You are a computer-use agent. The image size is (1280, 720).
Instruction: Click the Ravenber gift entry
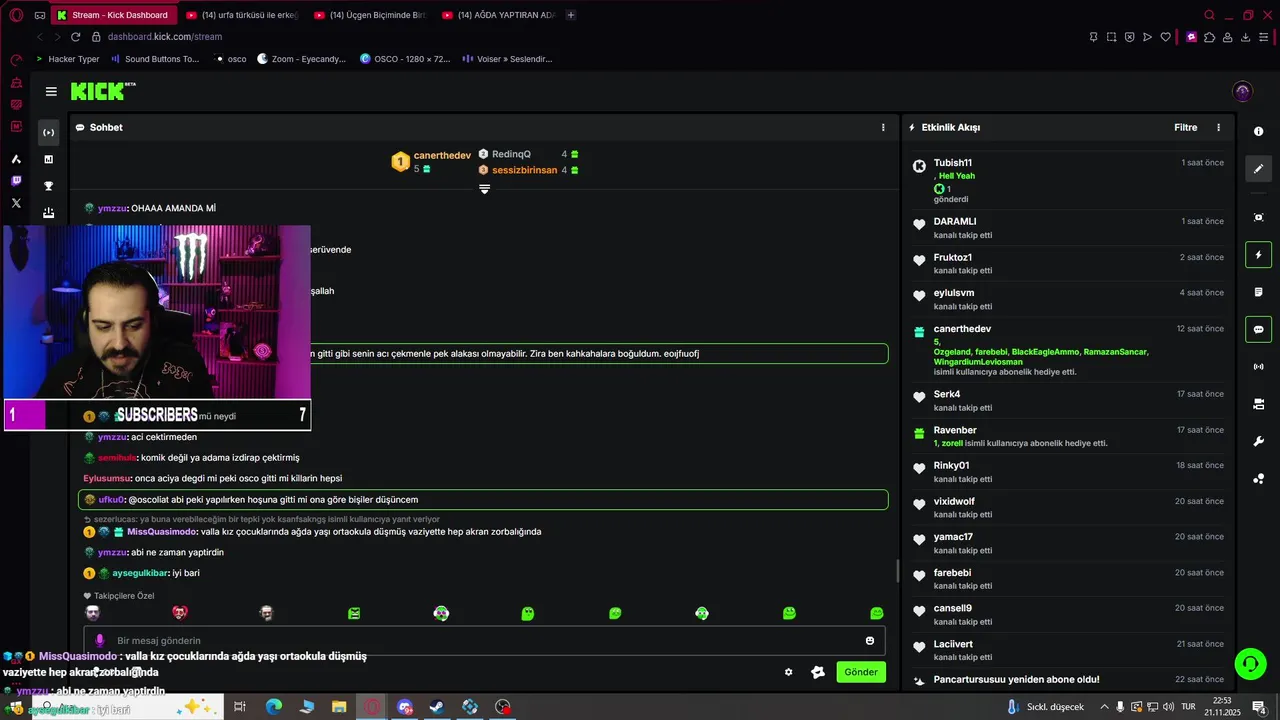pyautogui.click(x=1068, y=436)
